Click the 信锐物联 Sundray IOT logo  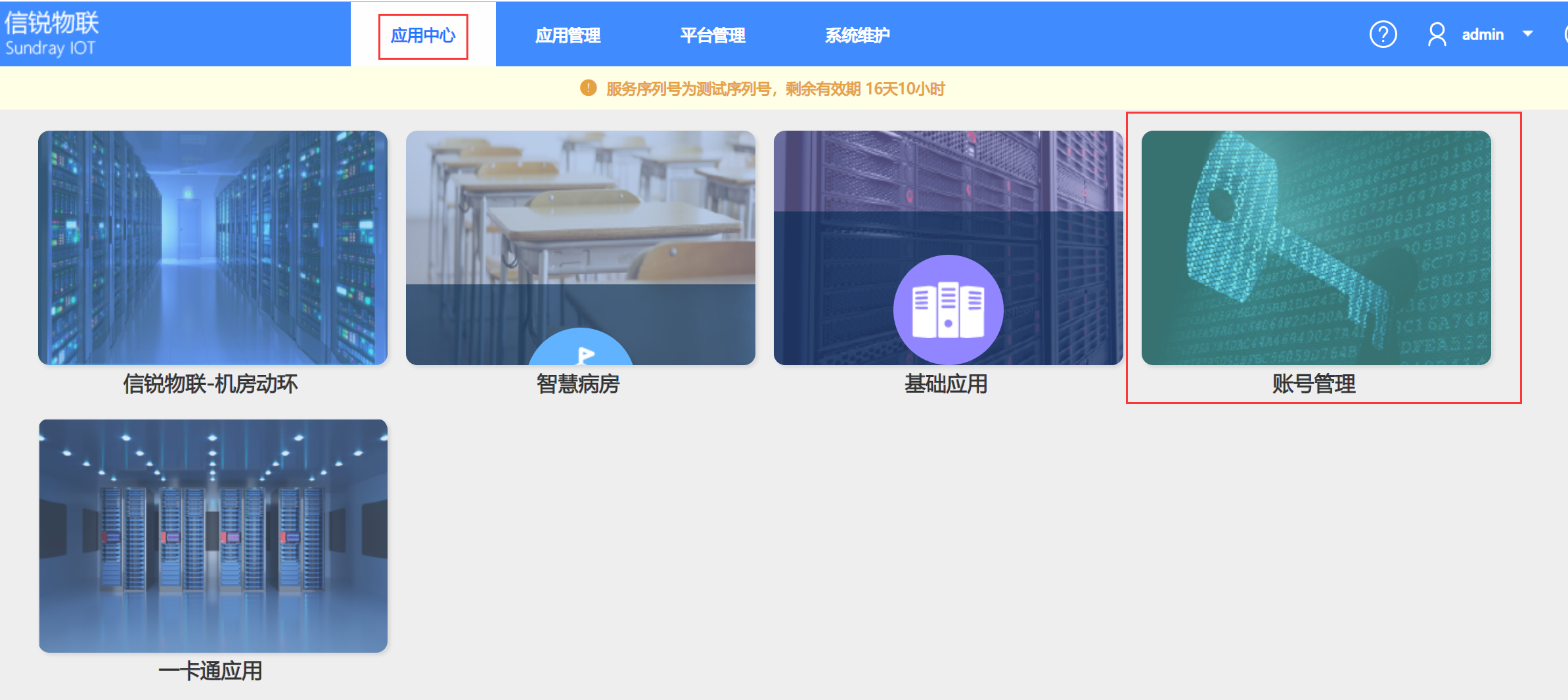pos(51,33)
